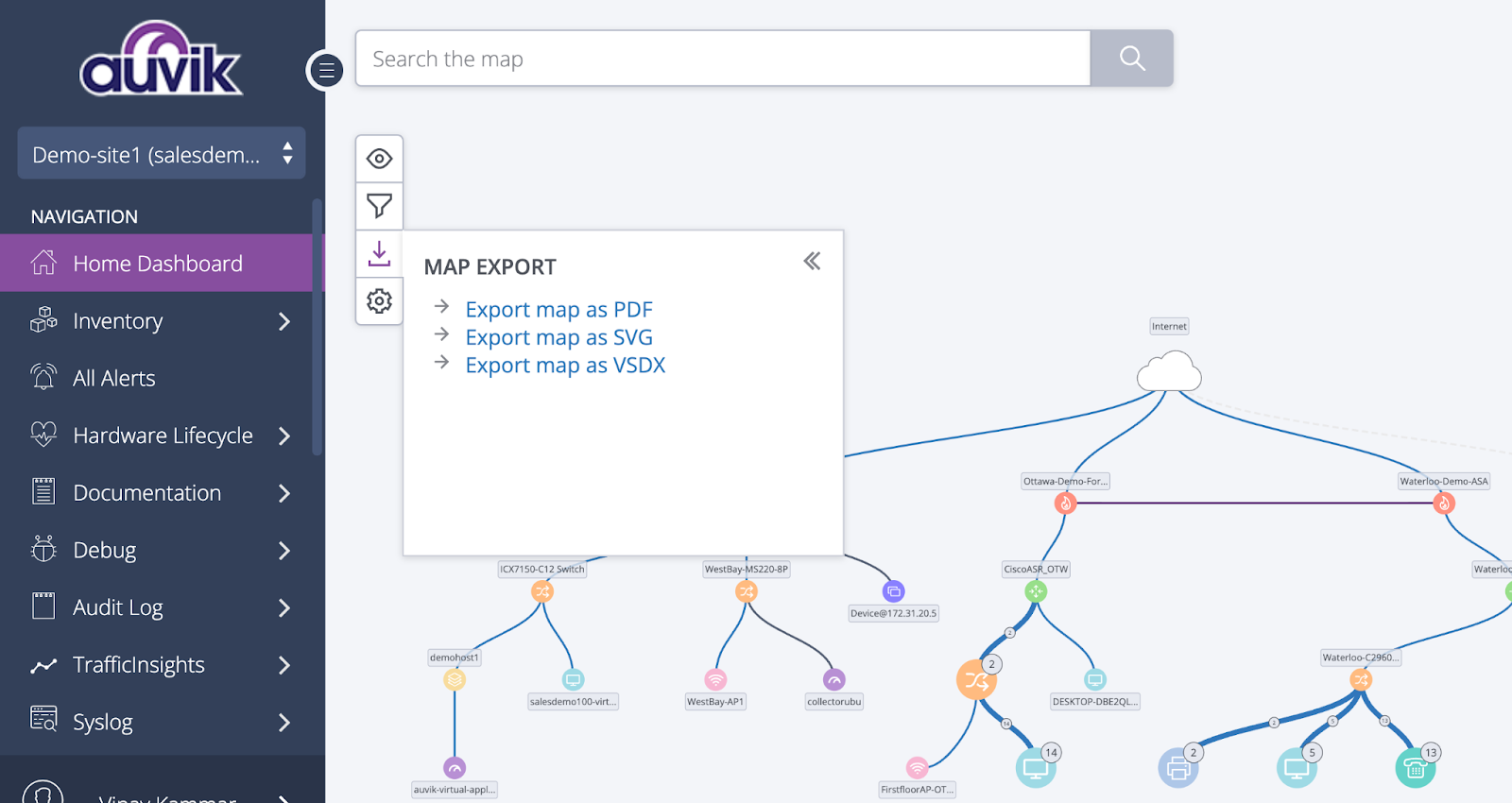The height and width of the screenshot is (803, 1512).
Task: Select the WestBay-AP1 access point node
Action: click(716, 679)
